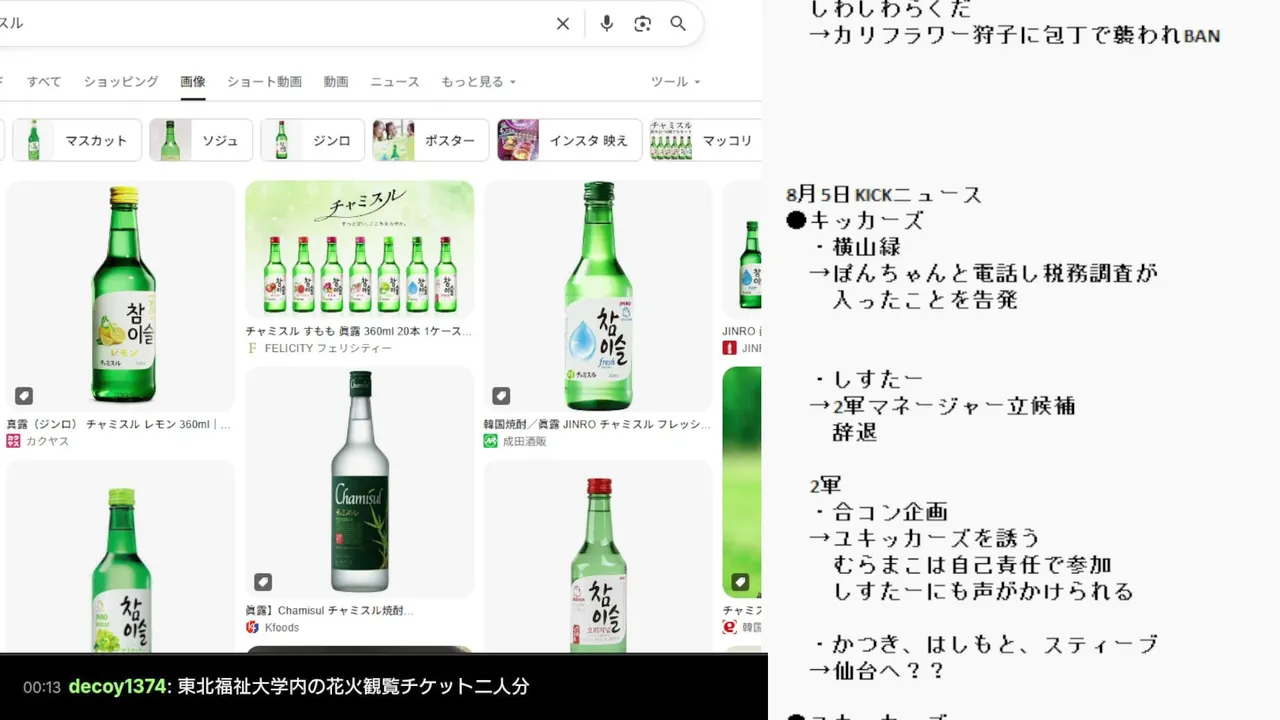Click the Kfoods source name

pos(281,627)
